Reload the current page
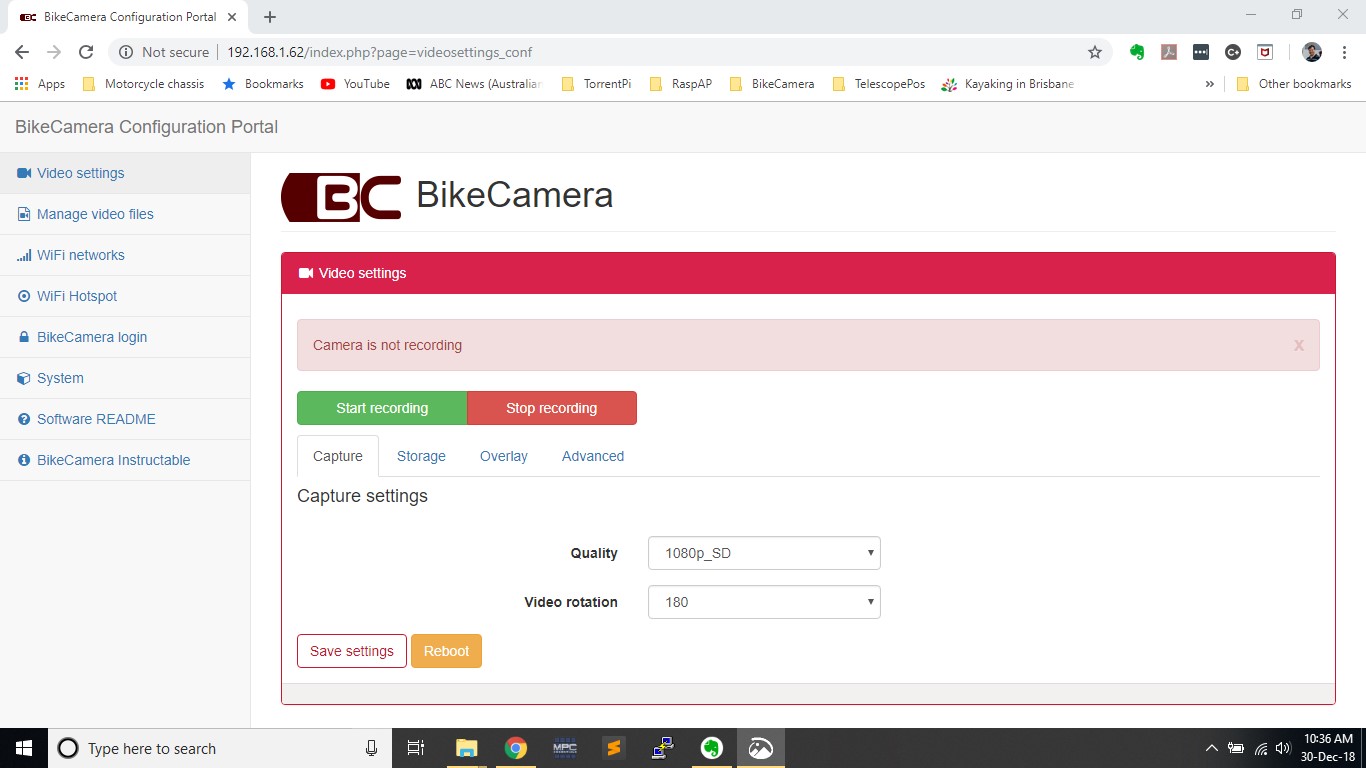 pos(86,52)
